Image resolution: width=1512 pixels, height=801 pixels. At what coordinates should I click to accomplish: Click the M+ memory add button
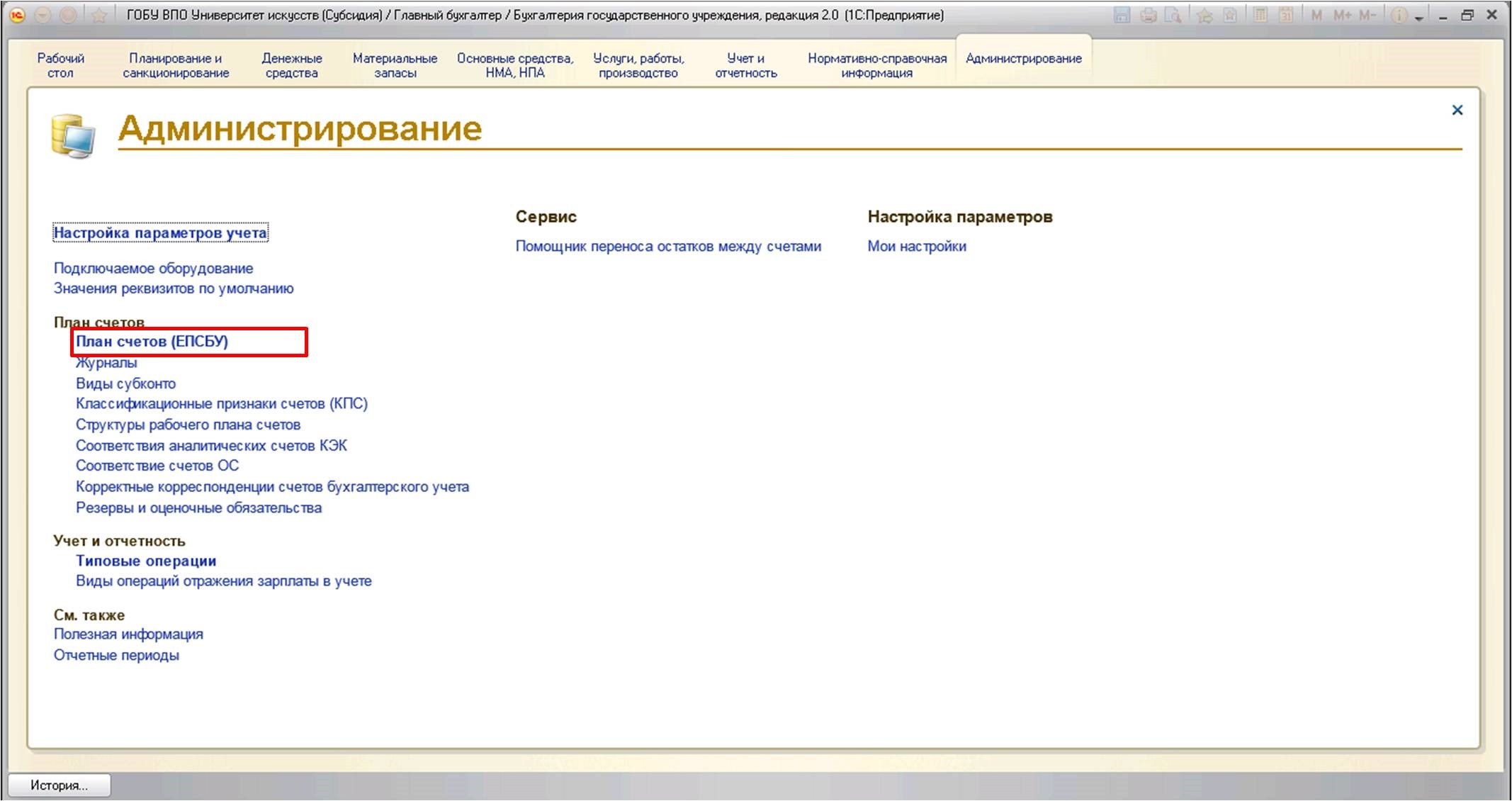point(1342,15)
